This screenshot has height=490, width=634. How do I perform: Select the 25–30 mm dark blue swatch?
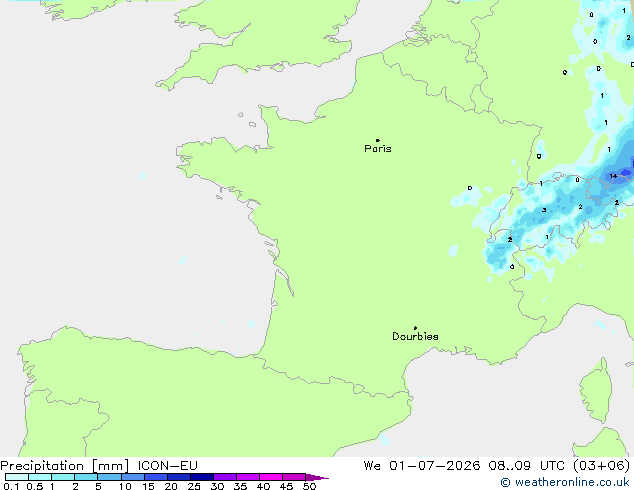(x=202, y=477)
